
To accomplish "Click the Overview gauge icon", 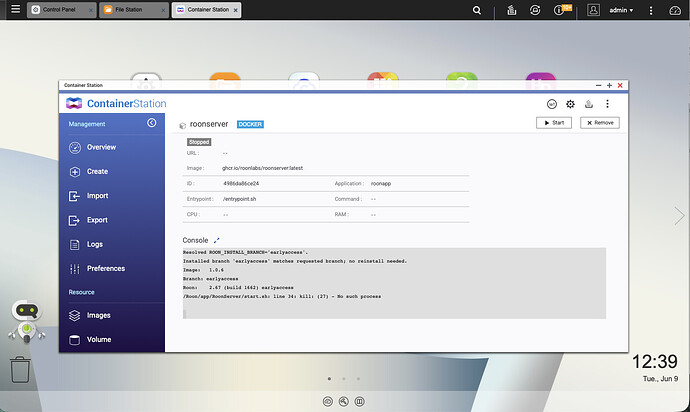I will 74,147.
